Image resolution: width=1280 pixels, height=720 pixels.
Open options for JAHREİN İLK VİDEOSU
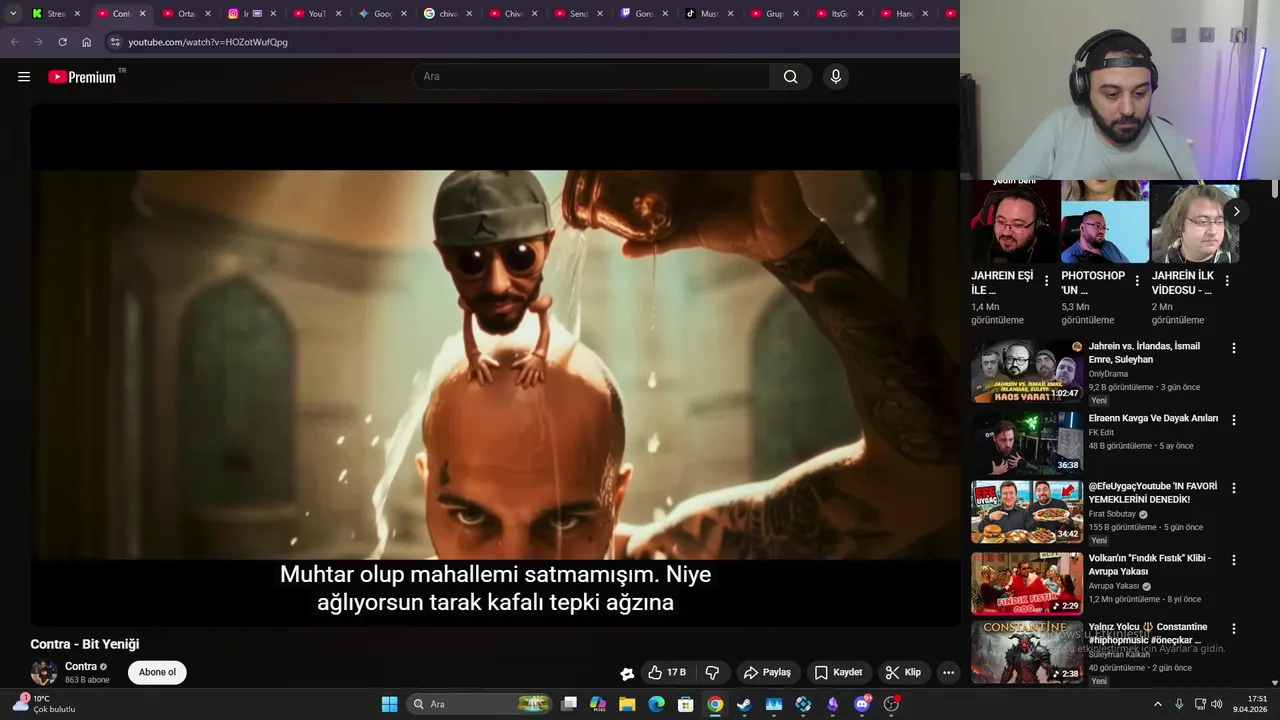point(1227,281)
